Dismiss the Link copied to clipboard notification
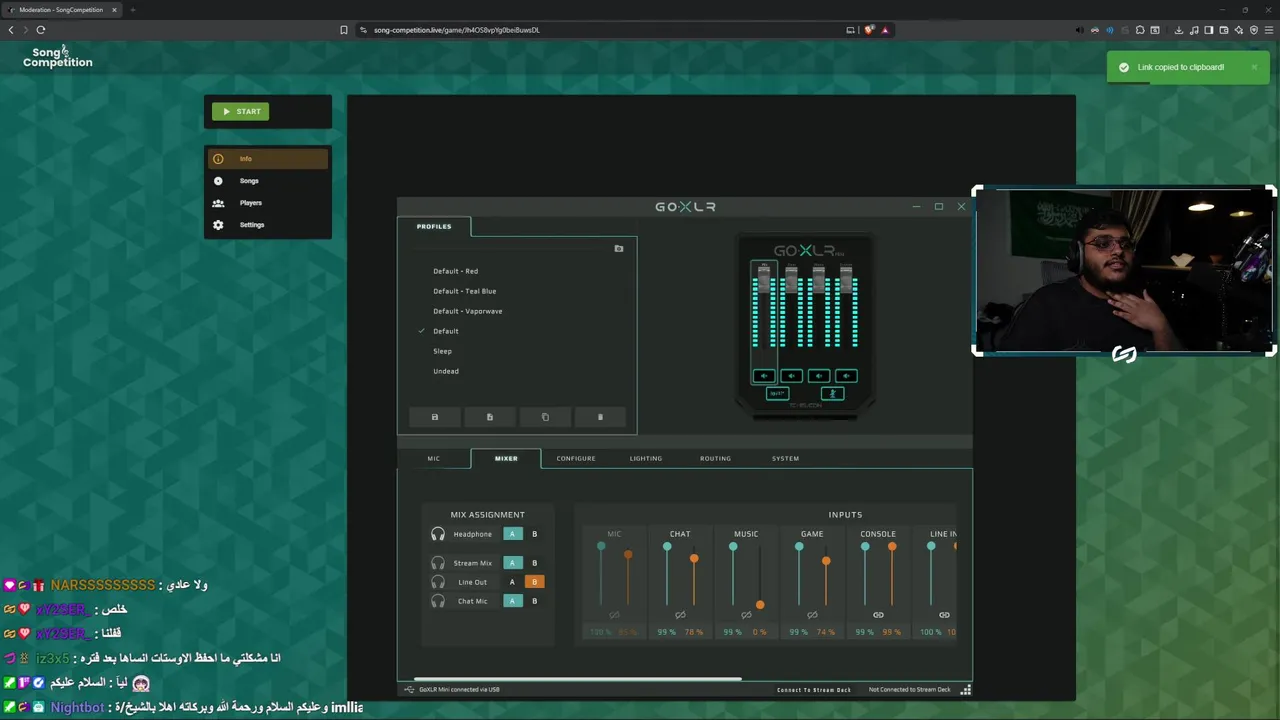The width and height of the screenshot is (1280, 720). coord(1254,67)
